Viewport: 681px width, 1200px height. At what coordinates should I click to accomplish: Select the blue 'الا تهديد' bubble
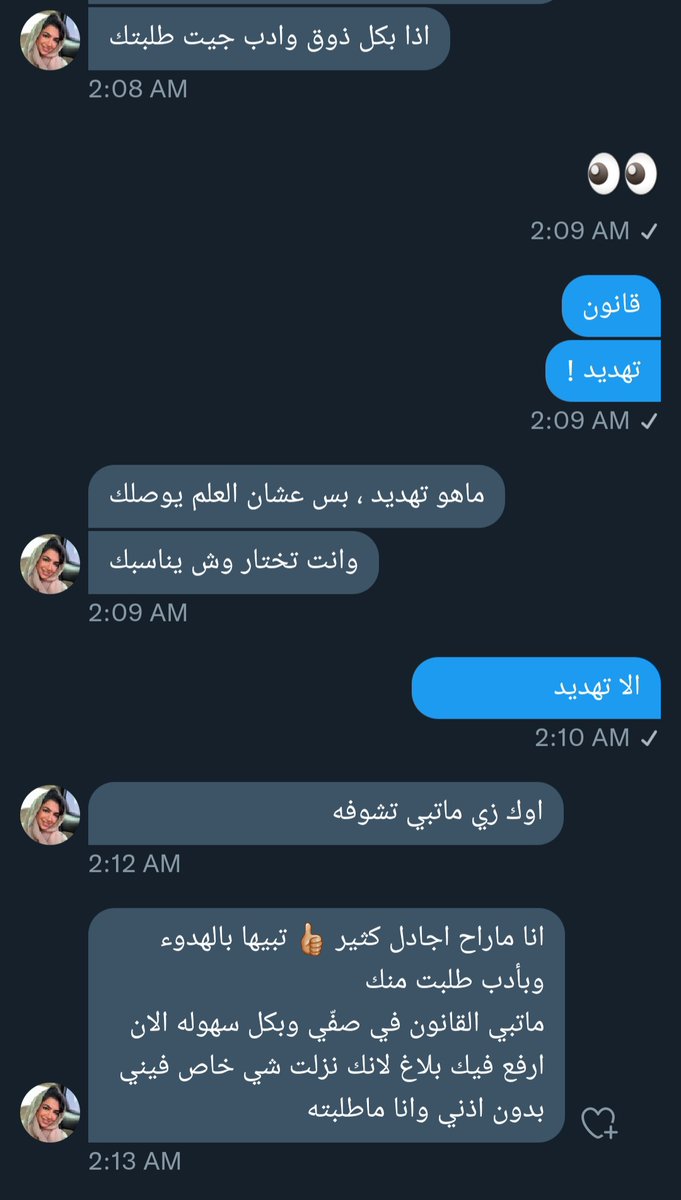coord(536,687)
